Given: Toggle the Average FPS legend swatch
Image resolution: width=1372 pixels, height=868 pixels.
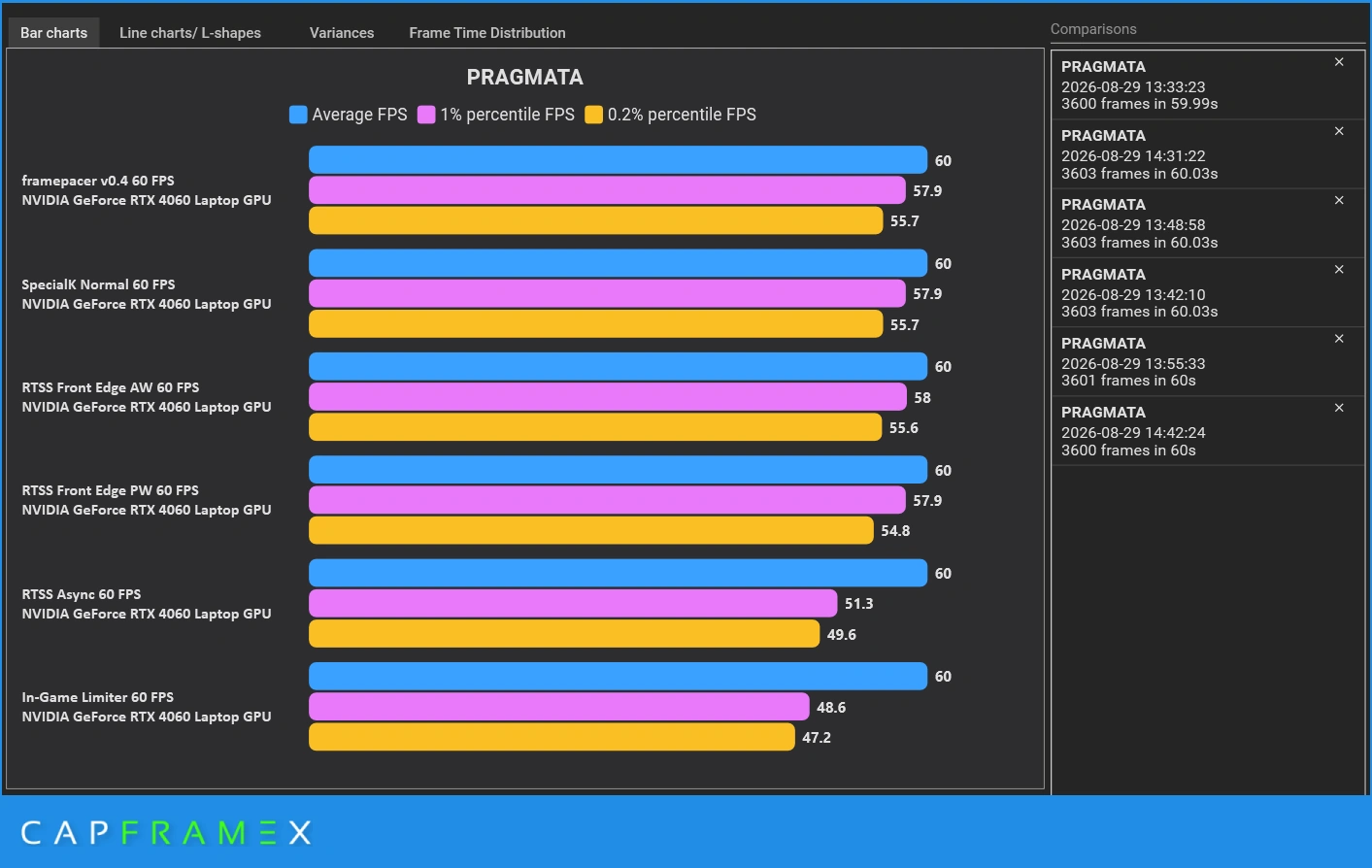Looking at the screenshot, I should coord(298,115).
